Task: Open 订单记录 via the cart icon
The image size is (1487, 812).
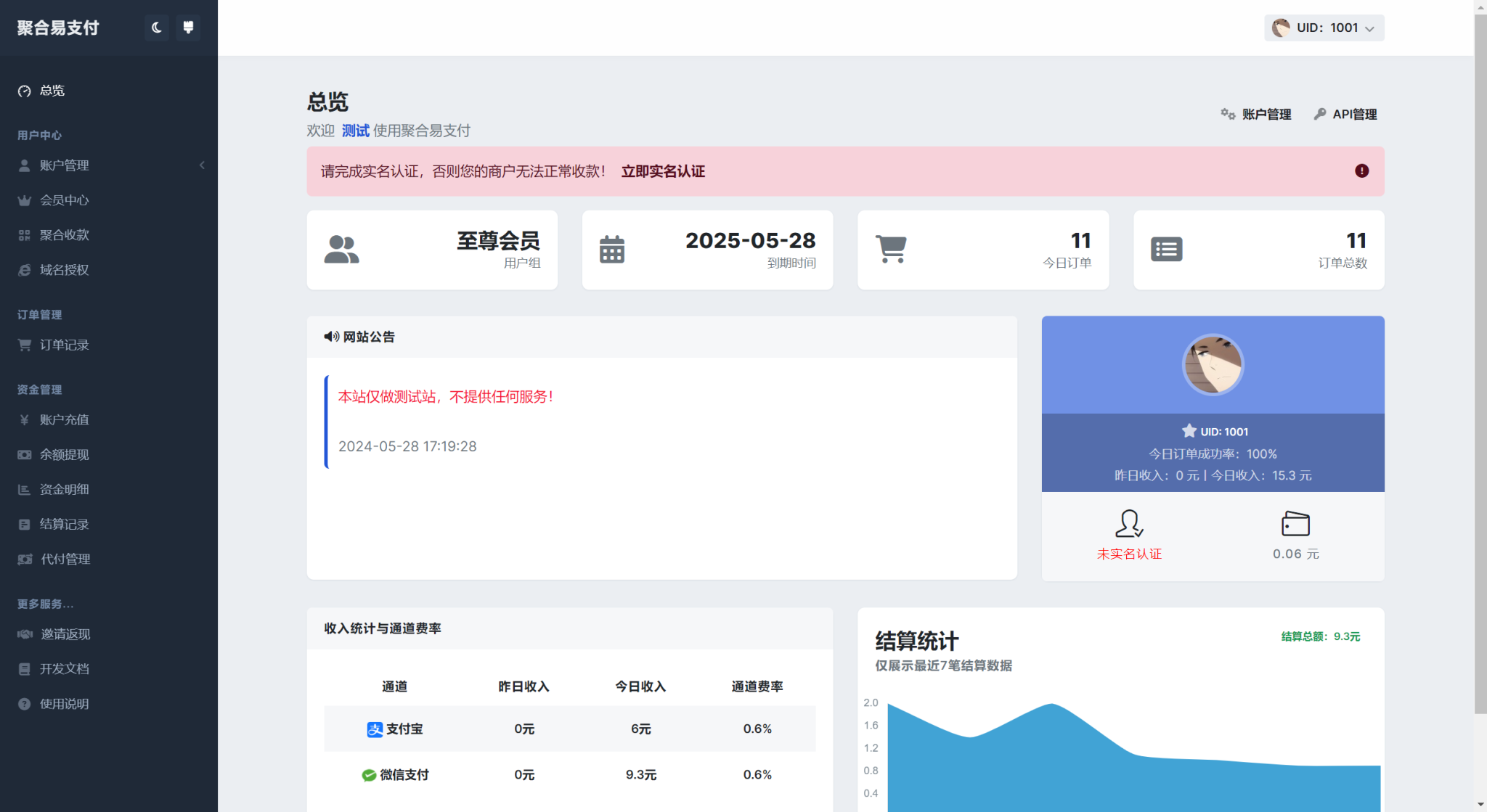Action: click(24, 345)
